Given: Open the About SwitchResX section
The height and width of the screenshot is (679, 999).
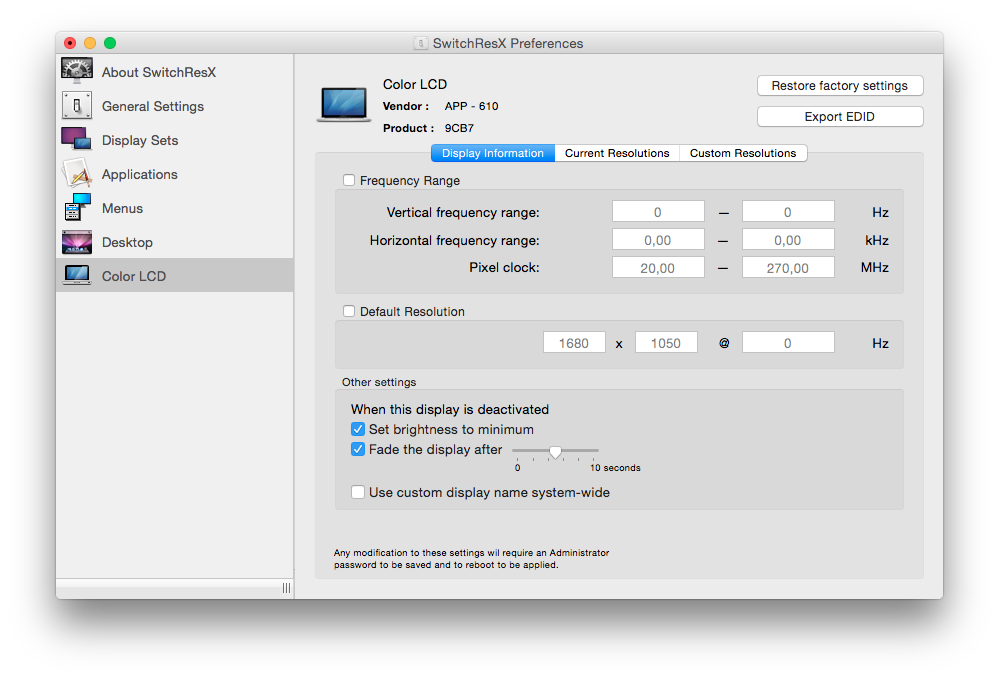Looking at the screenshot, I should point(175,72).
